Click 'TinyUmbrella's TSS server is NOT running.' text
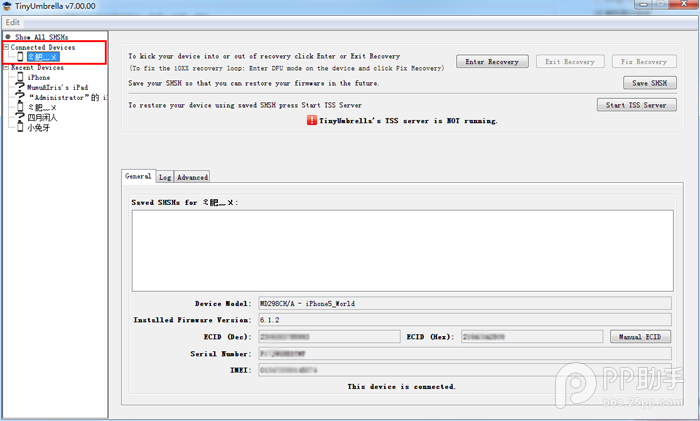Image resolution: width=700 pixels, height=421 pixels. coord(408,121)
